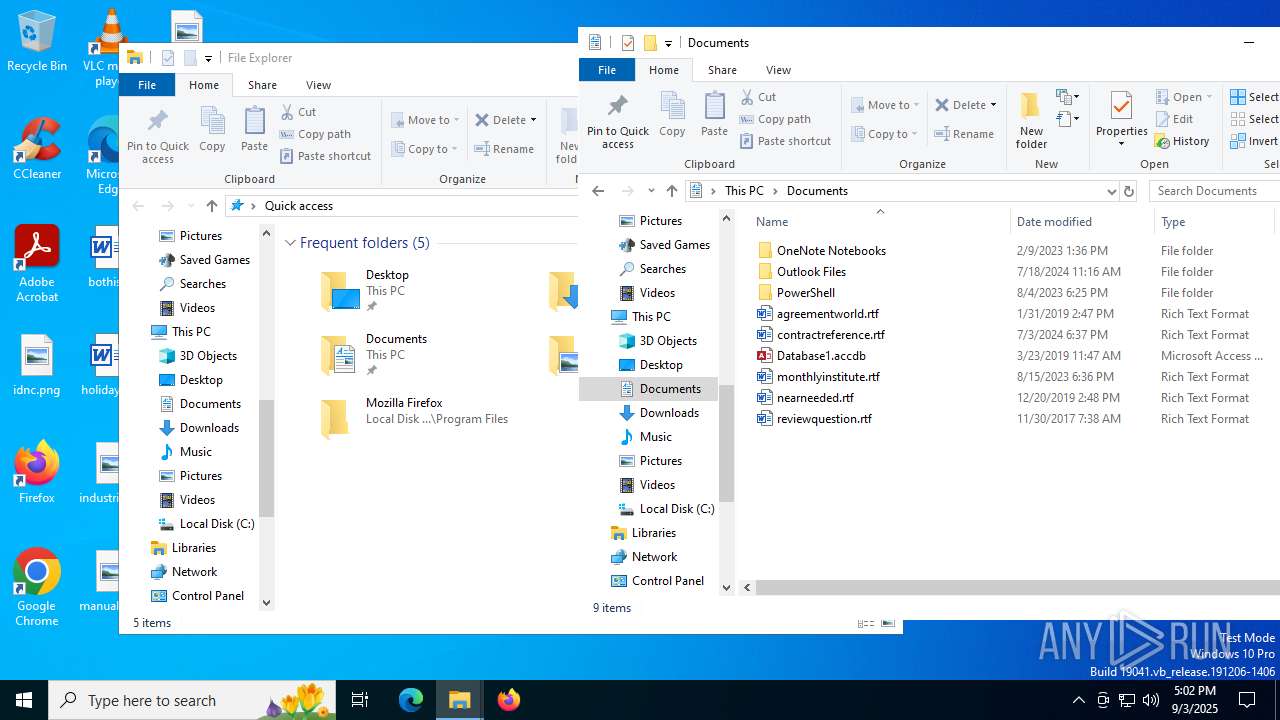Click History in Documents ribbon Open group
The image size is (1280, 720).
point(1182,141)
